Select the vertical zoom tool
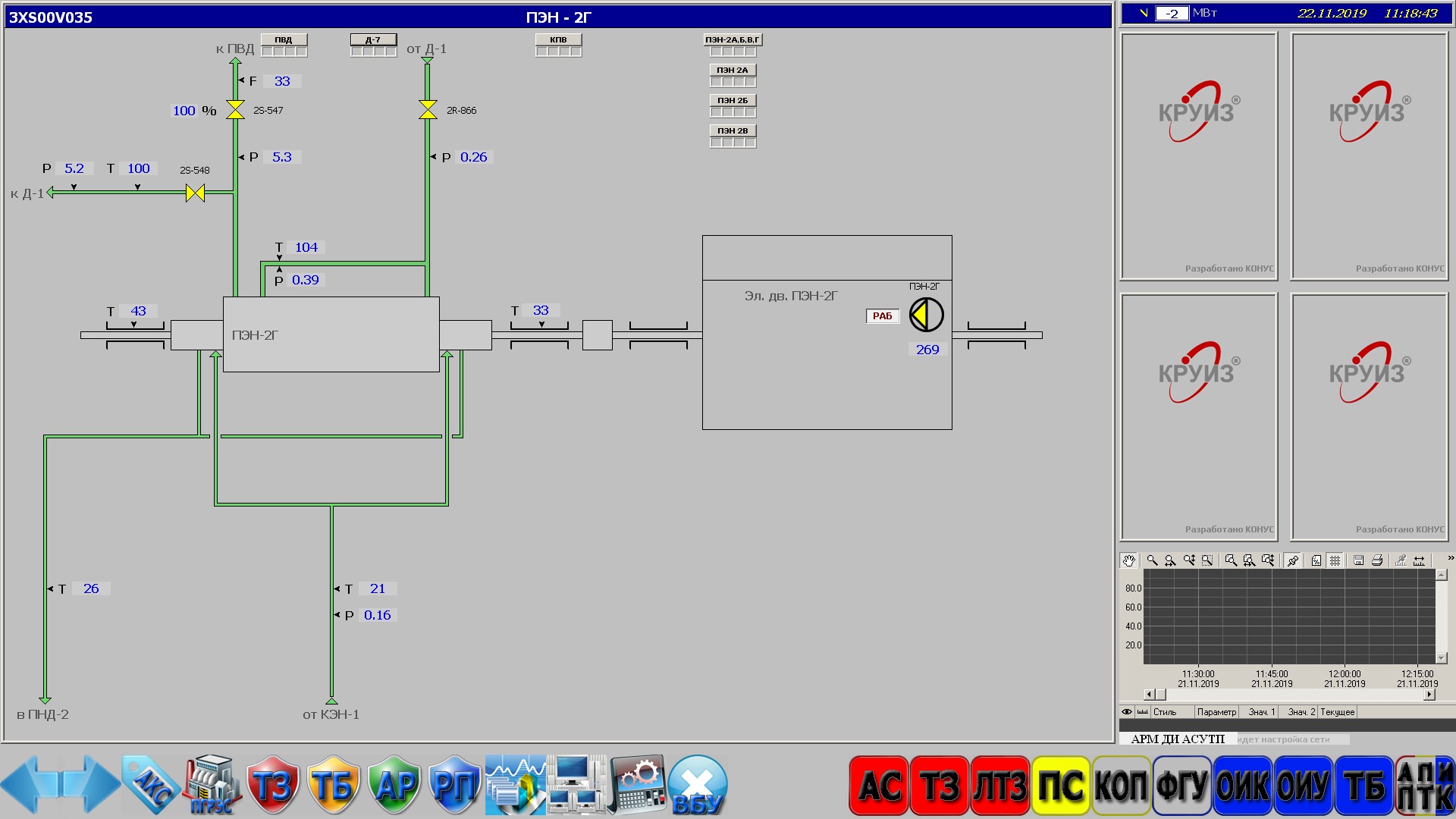1456x819 pixels. (1189, 560)
